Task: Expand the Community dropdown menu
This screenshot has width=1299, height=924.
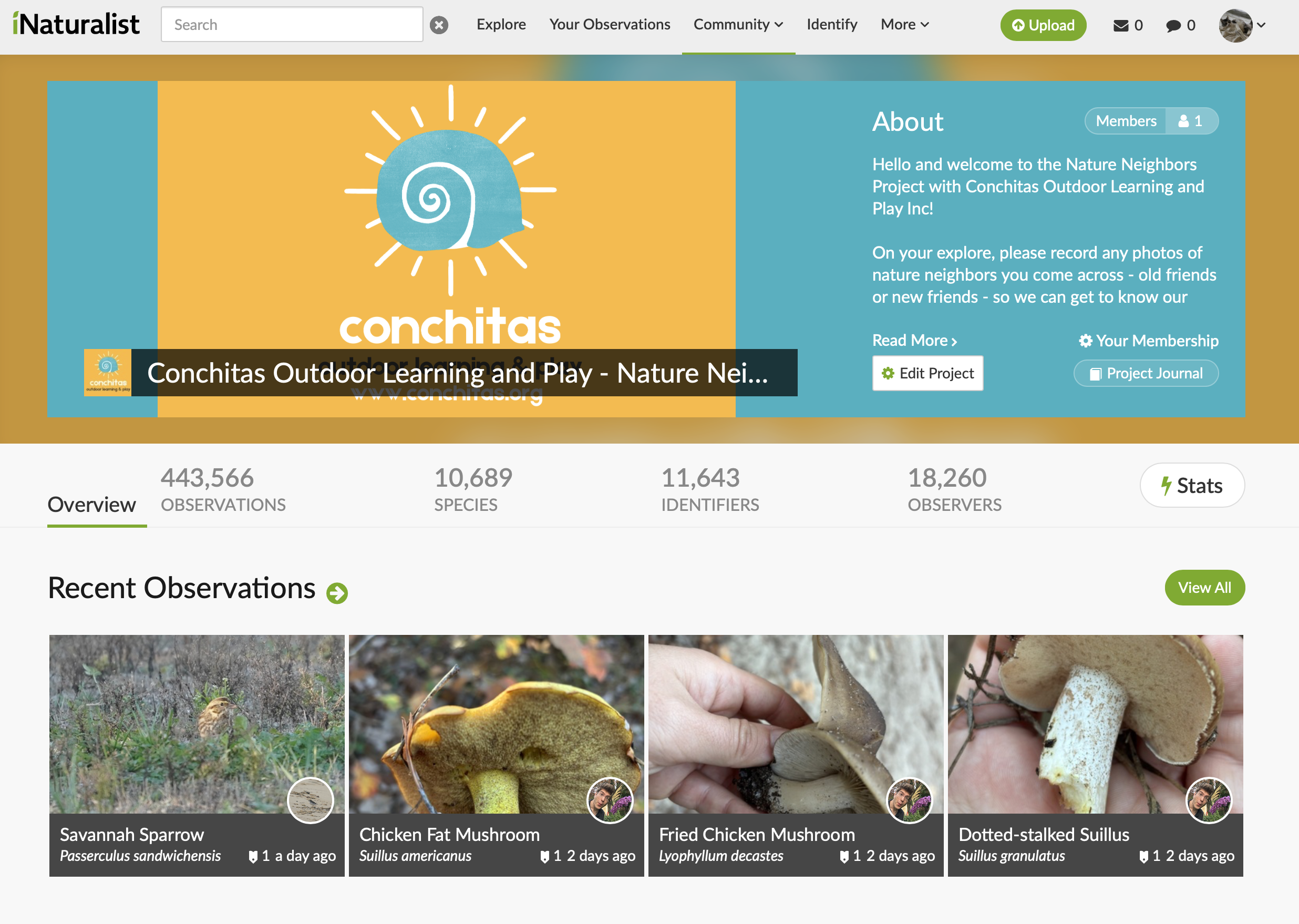Action: pyautogui.click(x=738, y=25)
